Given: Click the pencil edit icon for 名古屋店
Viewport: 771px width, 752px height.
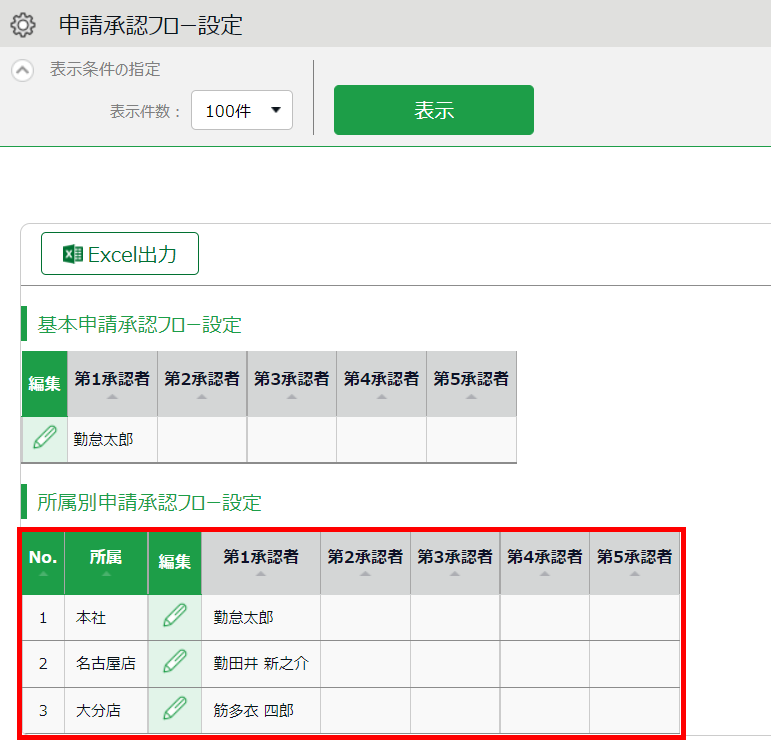Looking at the screenshot, I should 175,662.
